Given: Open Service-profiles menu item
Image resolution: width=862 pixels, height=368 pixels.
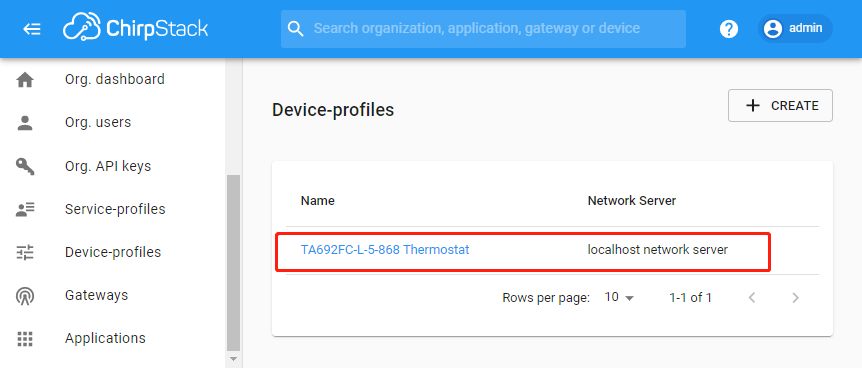Looking at the screenshot, I should coord(113,209).
